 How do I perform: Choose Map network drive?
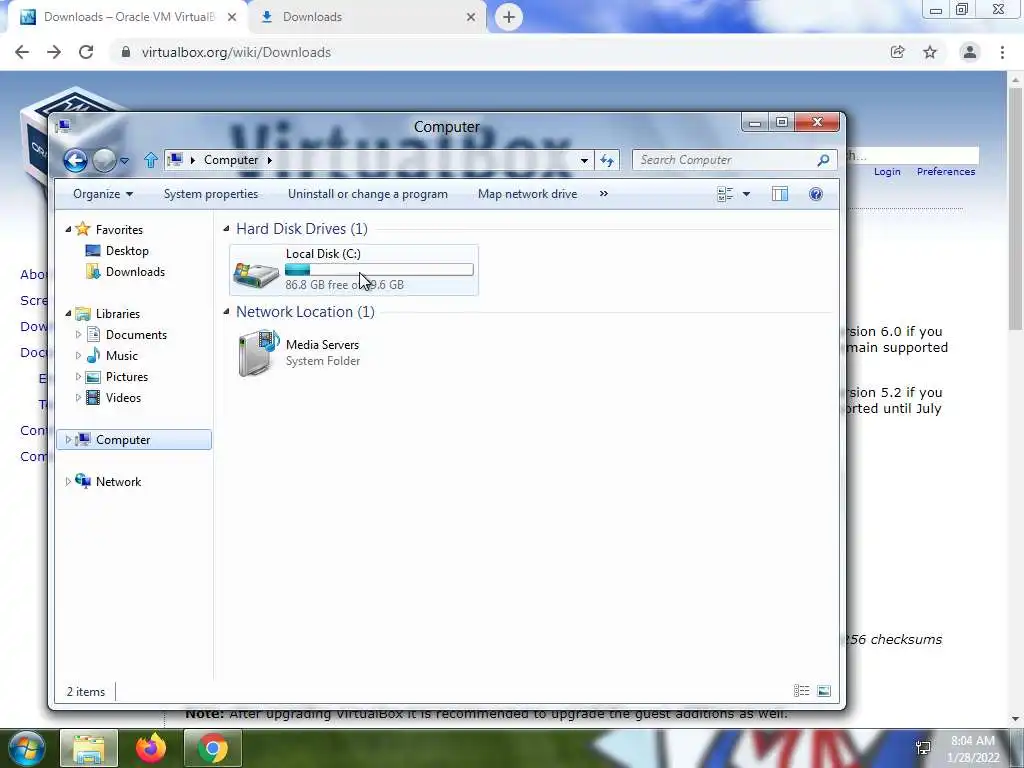tap(528, 194)
